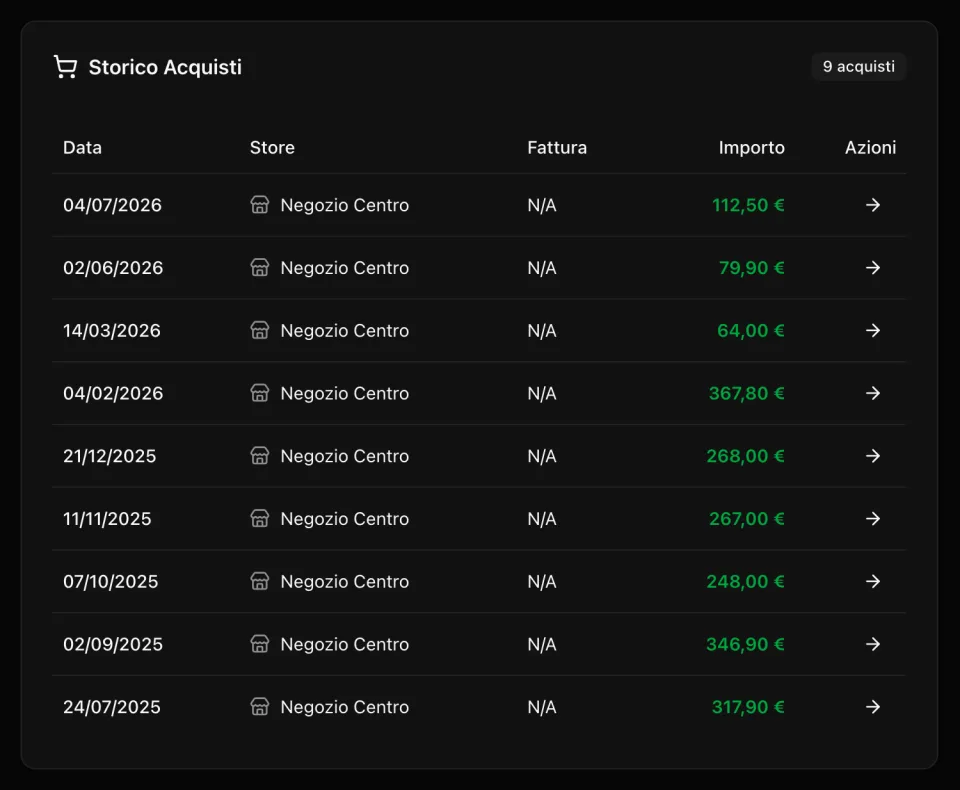960x790 pixels.
Task: Click the store icon in the 11/11/2025 row
Action: (260, 519)
